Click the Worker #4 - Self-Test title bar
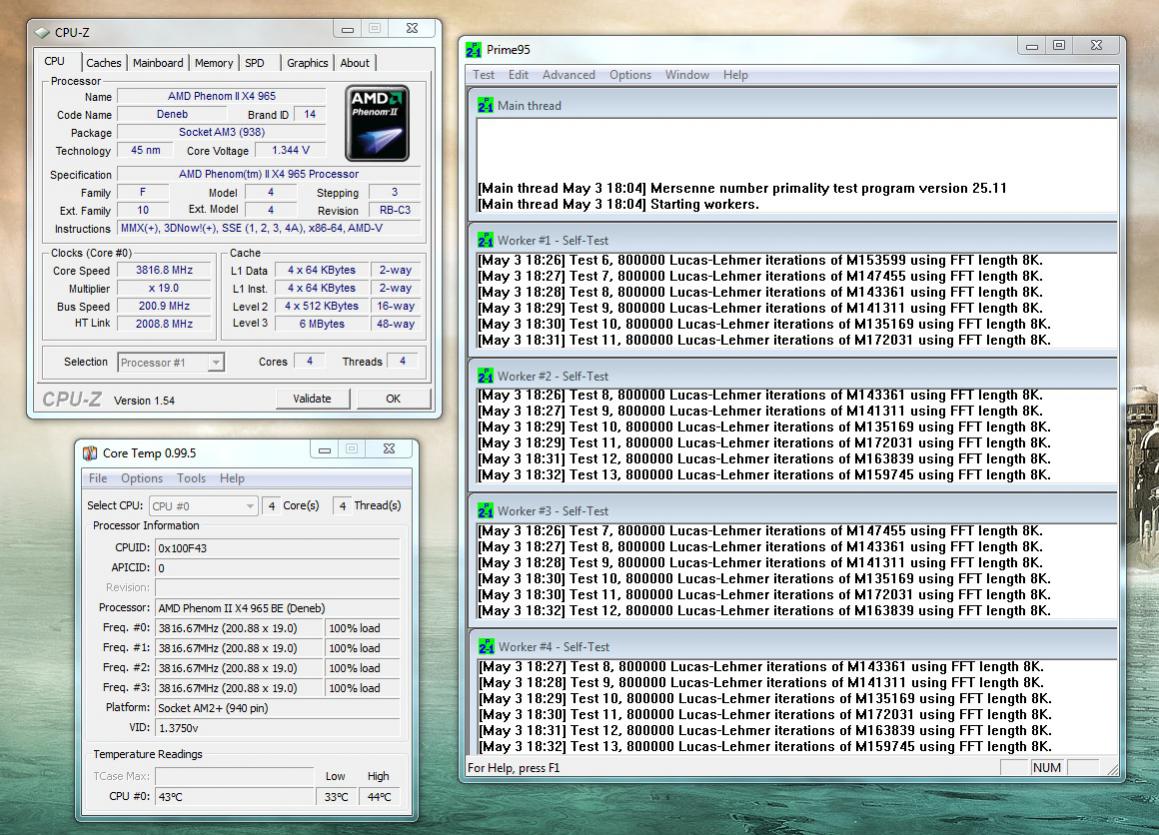Screen dimensions: 1159x835 pos(793,647)
